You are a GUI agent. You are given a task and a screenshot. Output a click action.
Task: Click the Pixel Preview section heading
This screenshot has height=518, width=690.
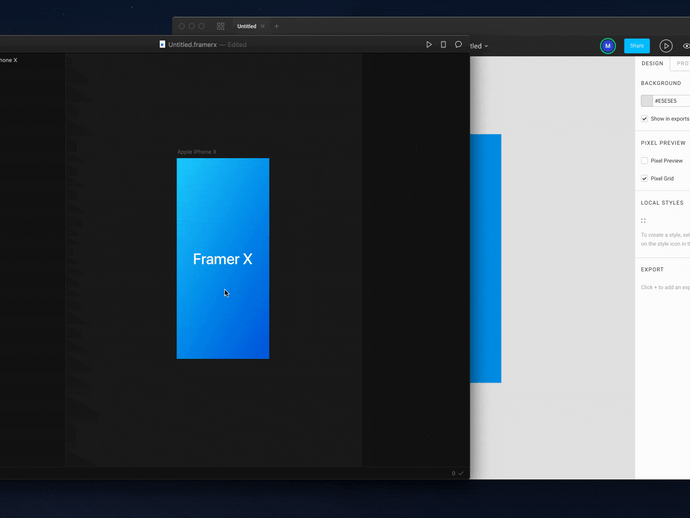pos(663,143)
